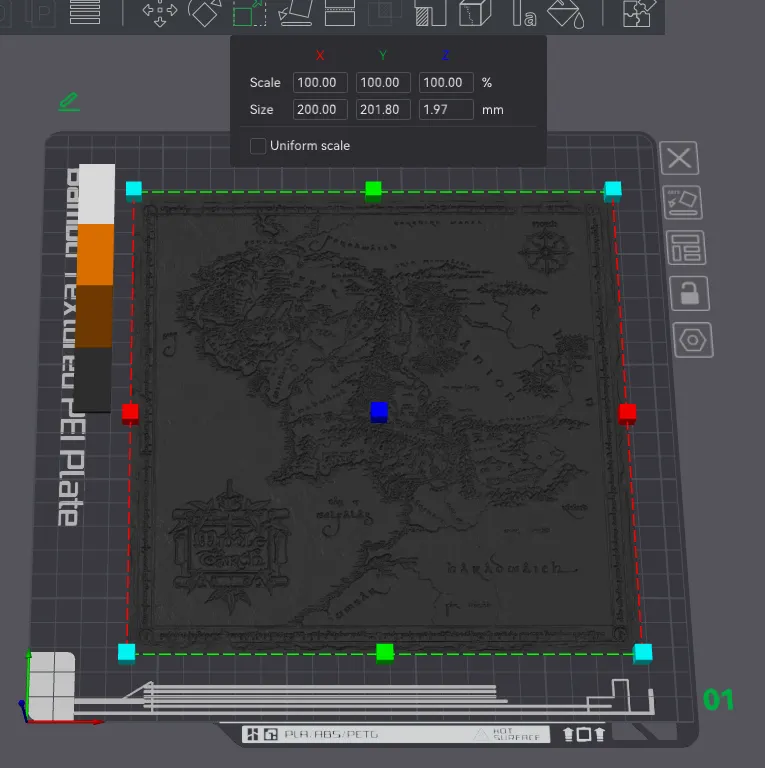Click the bottom-left cyan corner handle
This screenshot has height=768, width=765.
point(126,653)
